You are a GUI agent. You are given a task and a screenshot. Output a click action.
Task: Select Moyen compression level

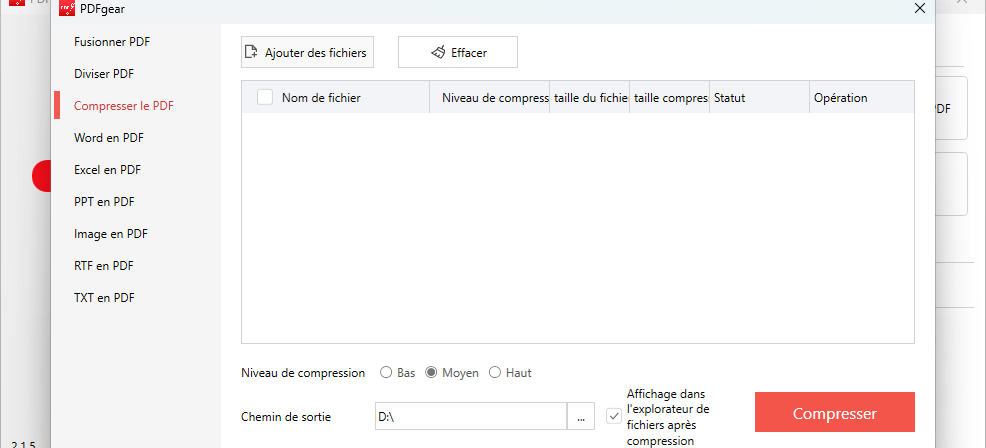click(x=431, y=372)
